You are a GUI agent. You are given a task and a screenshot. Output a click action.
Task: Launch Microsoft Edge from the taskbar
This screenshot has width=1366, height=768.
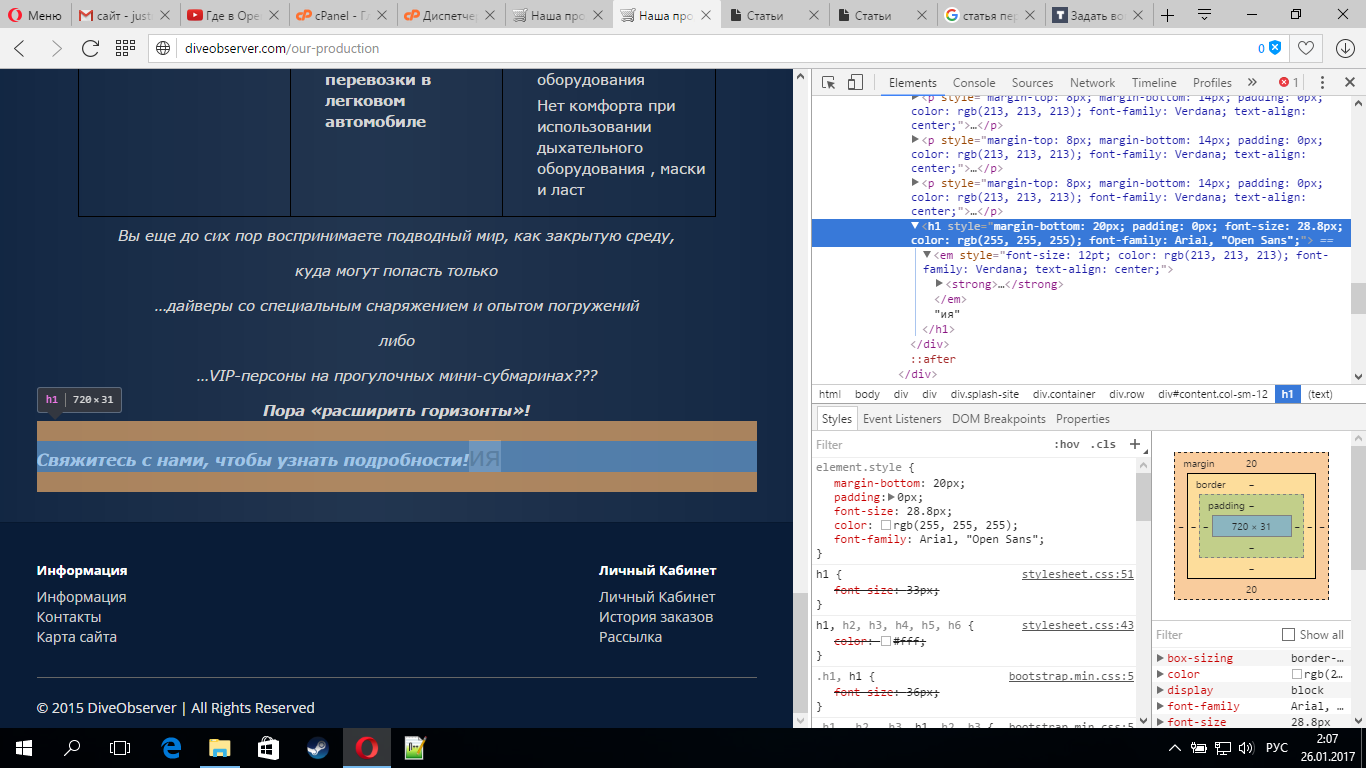click(x=171, y=747)
